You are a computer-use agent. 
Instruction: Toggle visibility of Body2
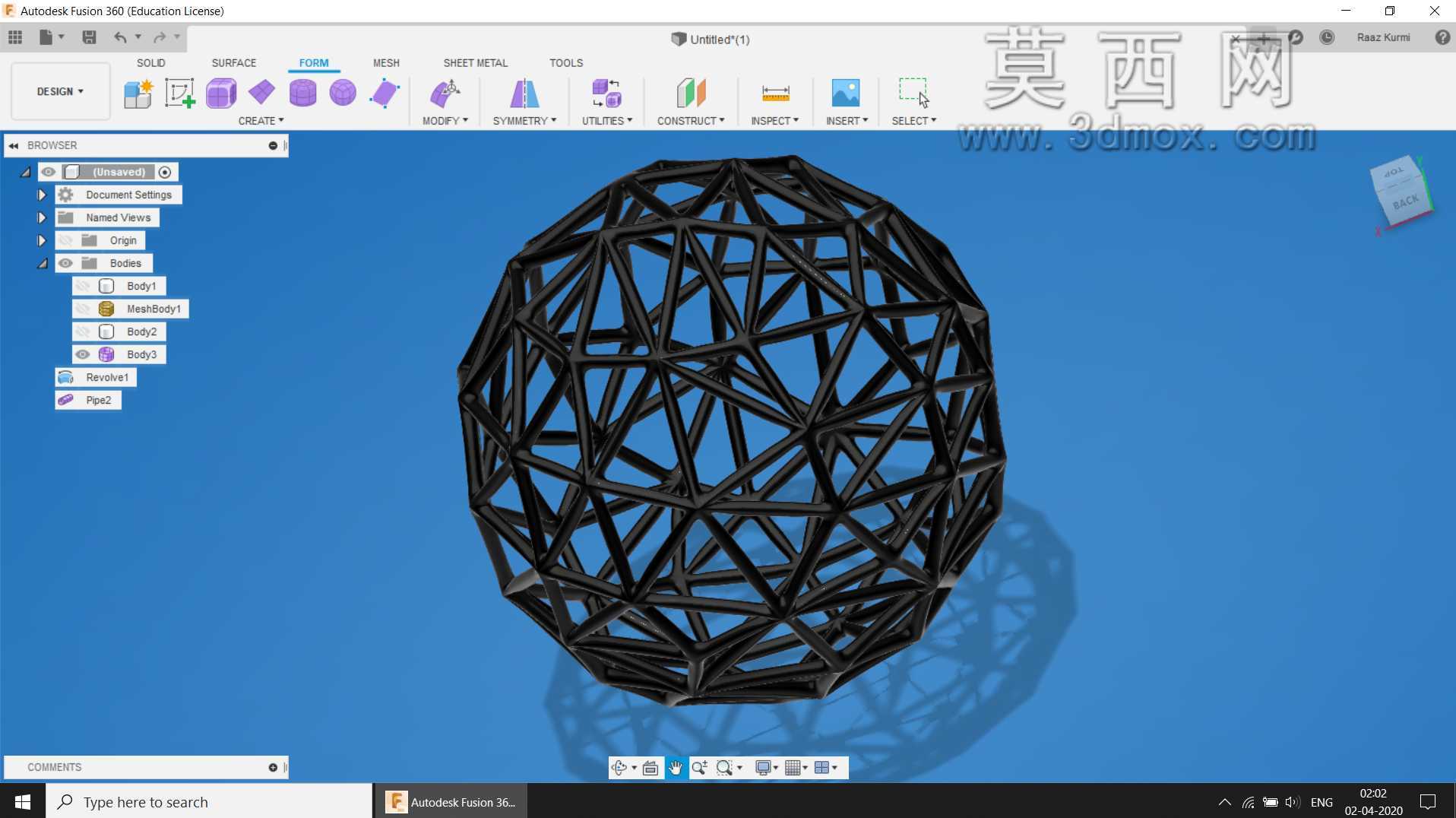pyautogui.click(x=83, y=331)
